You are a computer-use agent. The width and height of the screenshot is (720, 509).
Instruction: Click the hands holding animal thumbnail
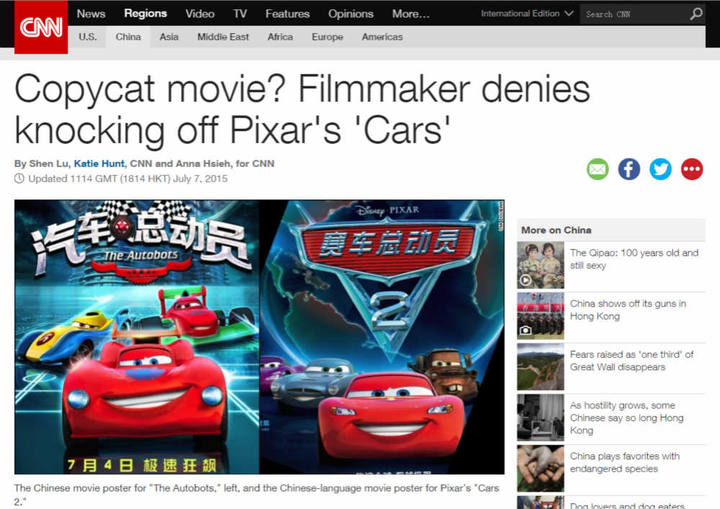pyautogui.click(x=540, y=468)
